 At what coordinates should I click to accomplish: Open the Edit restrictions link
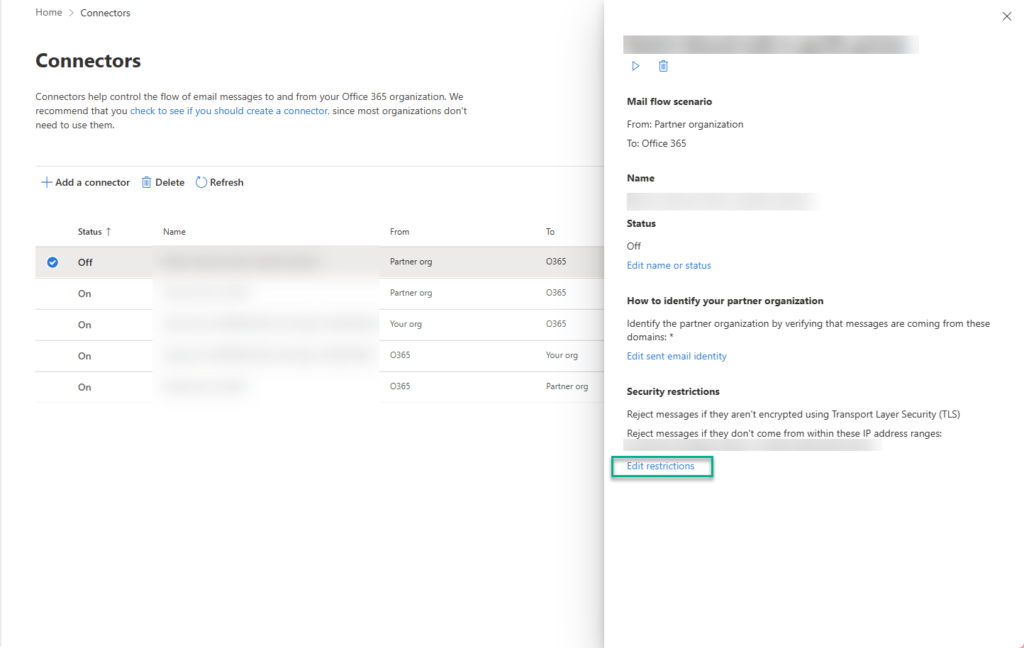pyautogui.click(x=660, y=466)
